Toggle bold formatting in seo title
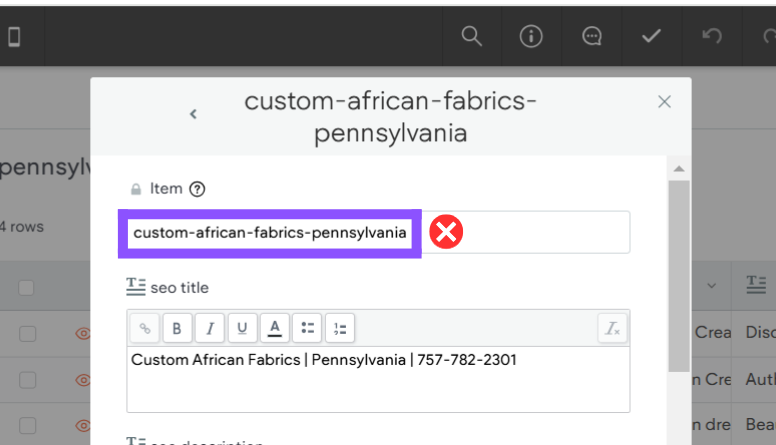This screenshot has width=776, height=445. point(177,328)
